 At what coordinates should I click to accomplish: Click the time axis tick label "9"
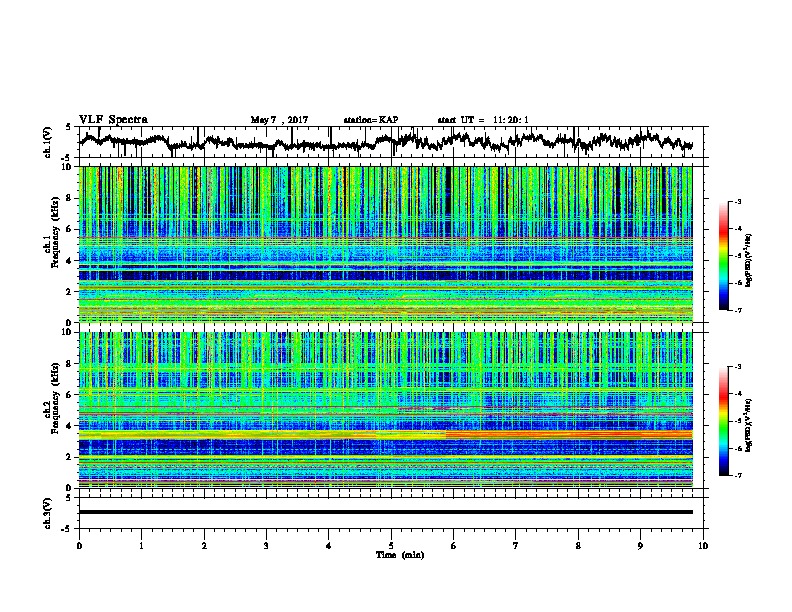640,546
